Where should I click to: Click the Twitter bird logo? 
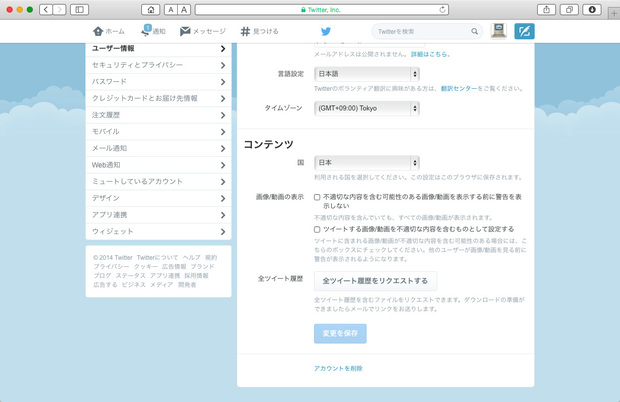[x=325, y=32]
